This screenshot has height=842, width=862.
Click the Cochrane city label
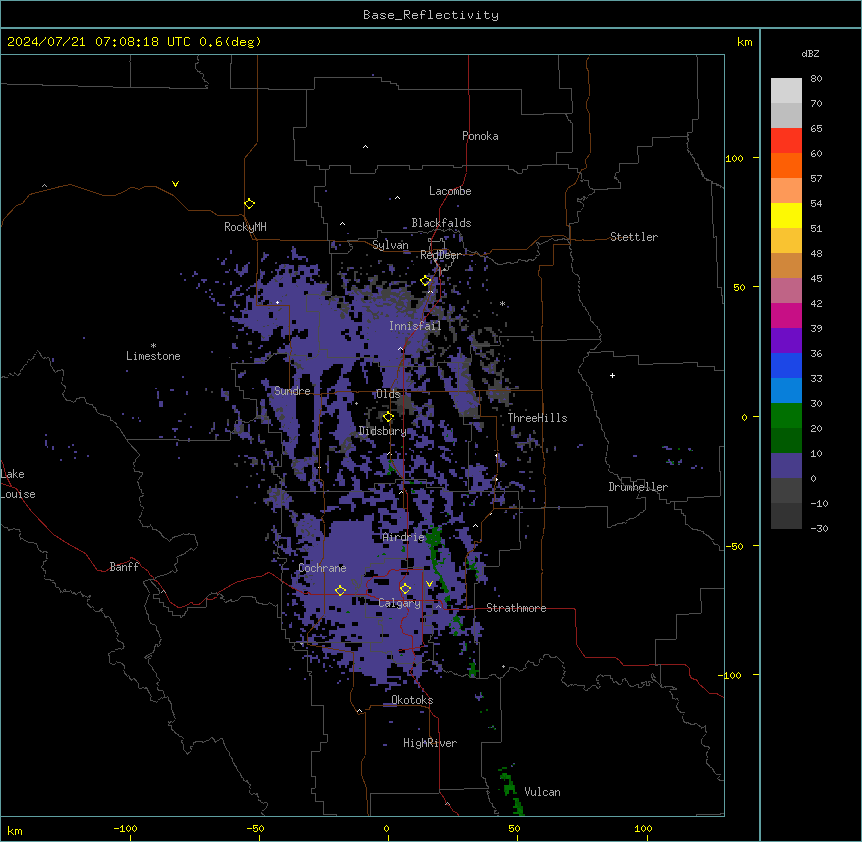tap(322, 568)
